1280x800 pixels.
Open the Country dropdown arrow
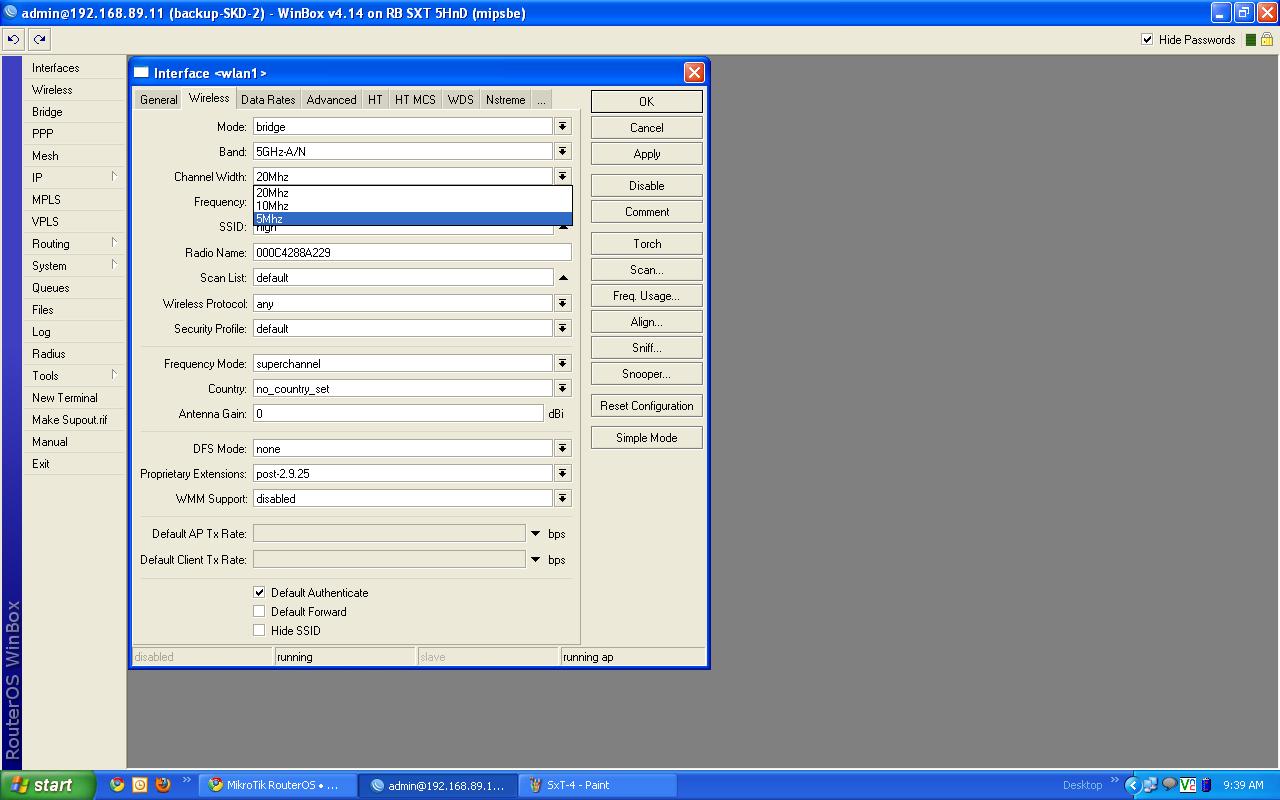563,388
